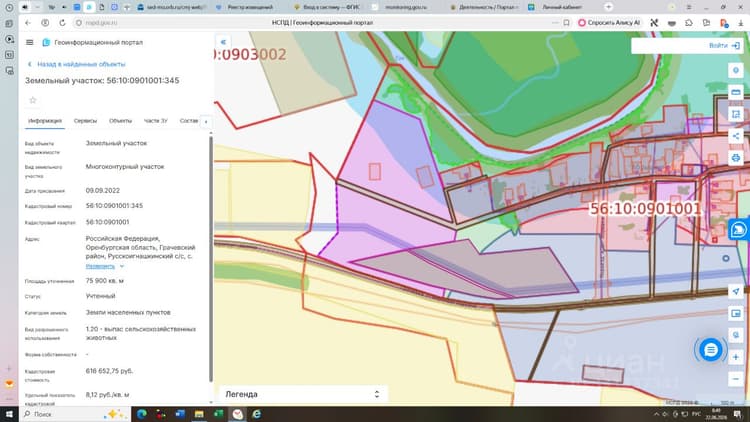Click the bookmark icon in address bar
The image size is (750, 422).
coord(566,22)
